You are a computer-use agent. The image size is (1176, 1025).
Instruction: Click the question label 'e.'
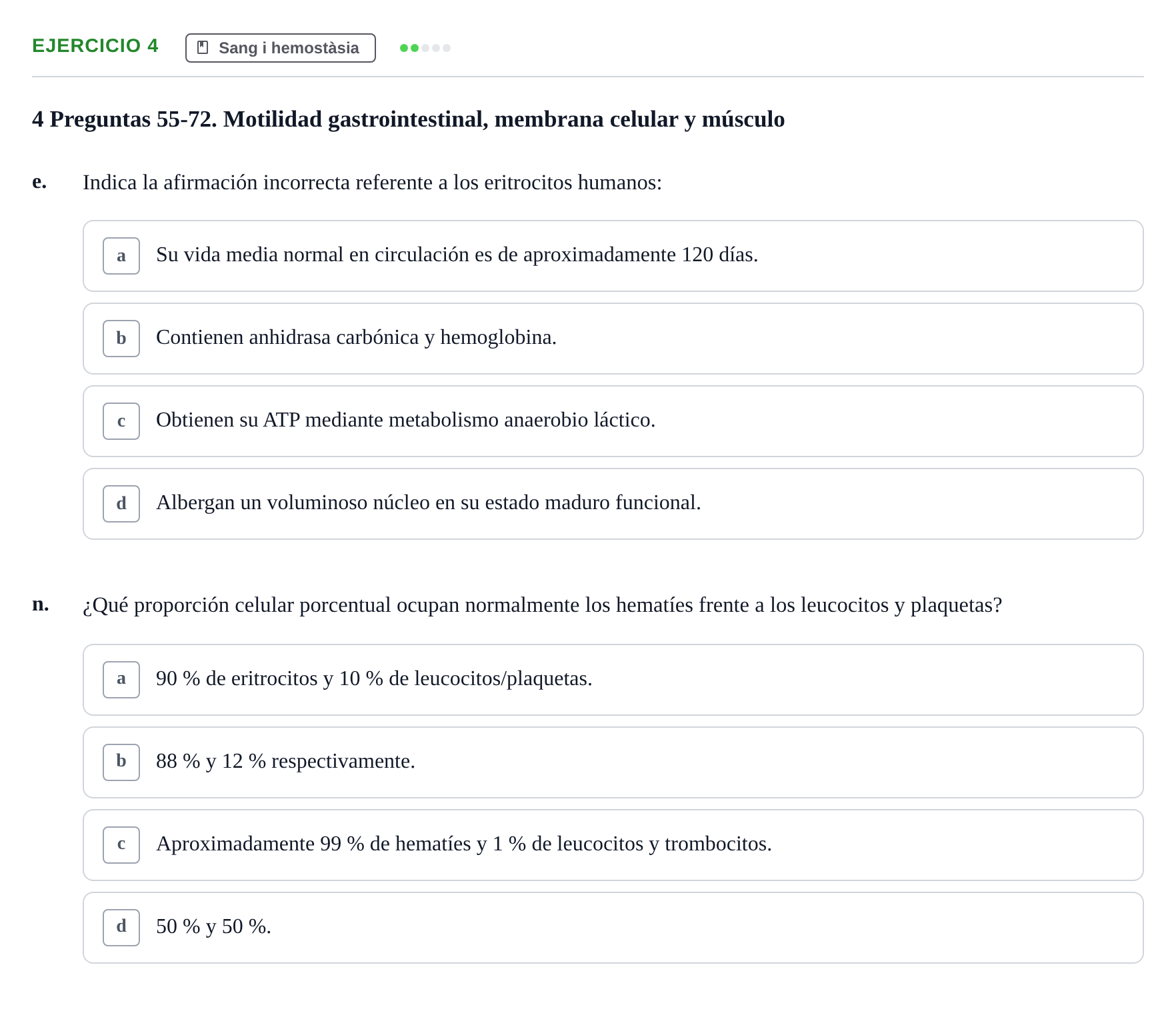(39, 181)
